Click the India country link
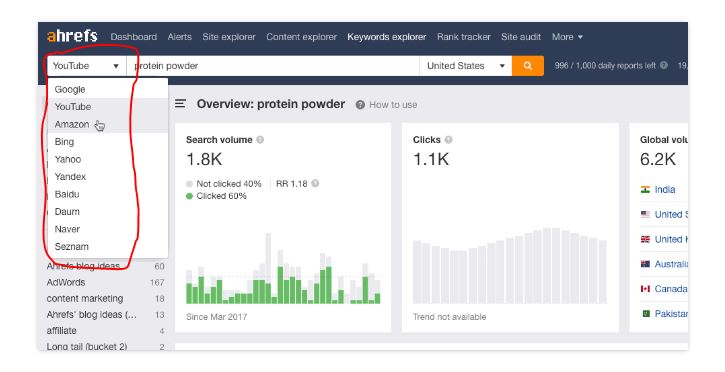The image size is (725, 372). pyautogui.click(x=664, y=189)
